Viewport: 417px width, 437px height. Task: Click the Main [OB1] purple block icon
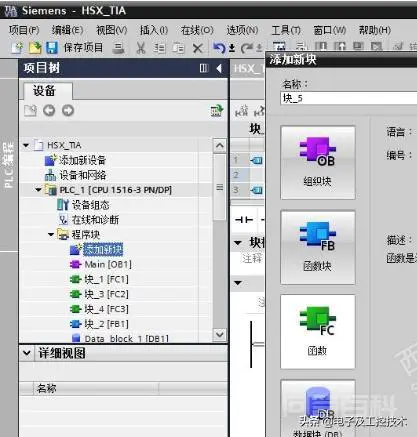pyautogui.click(x=76, y=265)
